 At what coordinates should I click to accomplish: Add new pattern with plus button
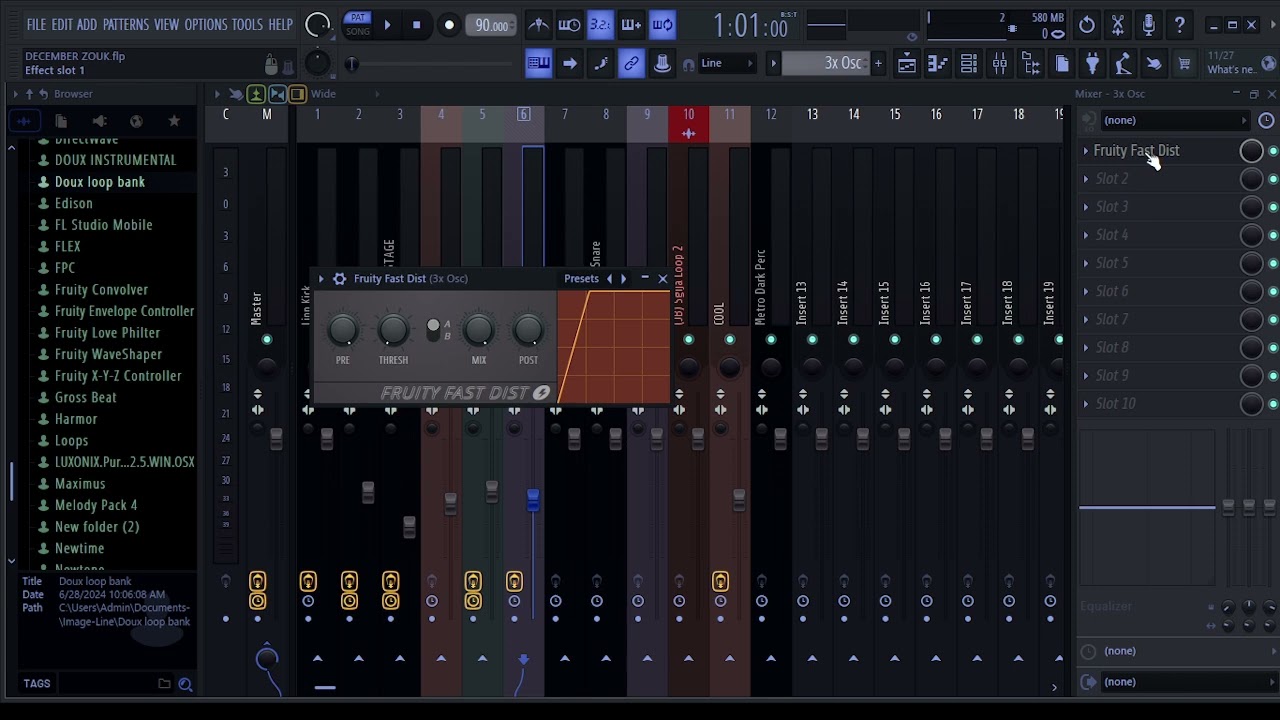point(878,64)
